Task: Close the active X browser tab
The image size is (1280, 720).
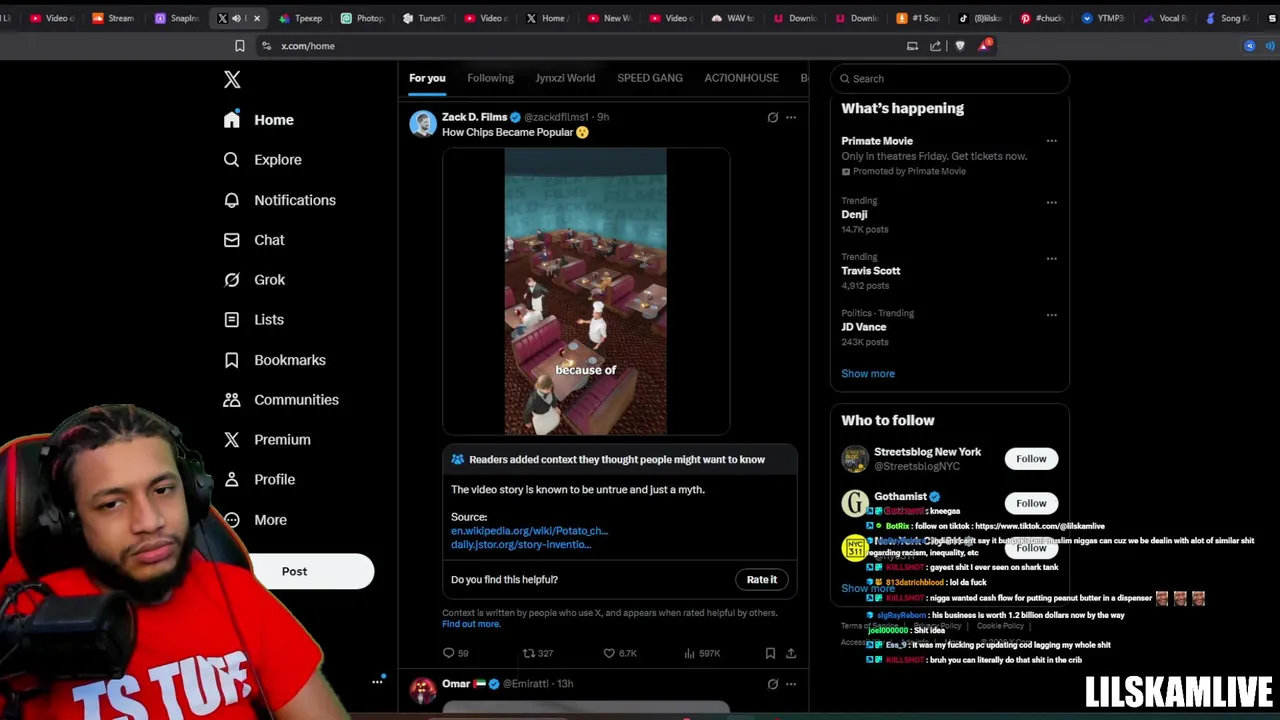Action: [257, 18]
